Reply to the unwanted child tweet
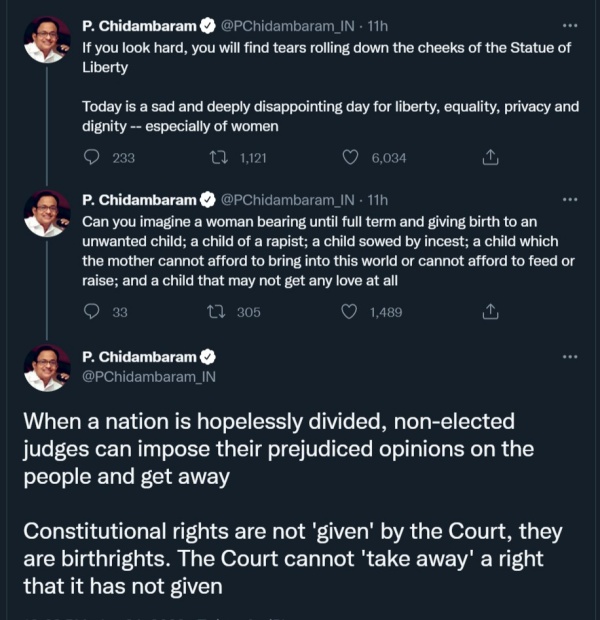600x620 pixels. (x=92, y=312)
